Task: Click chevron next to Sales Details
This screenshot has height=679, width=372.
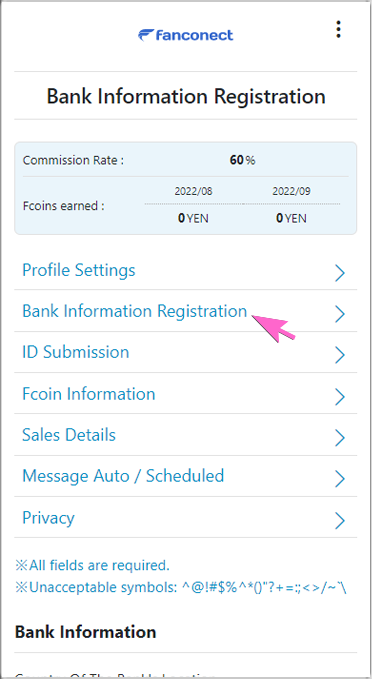Action: [340, 438]
